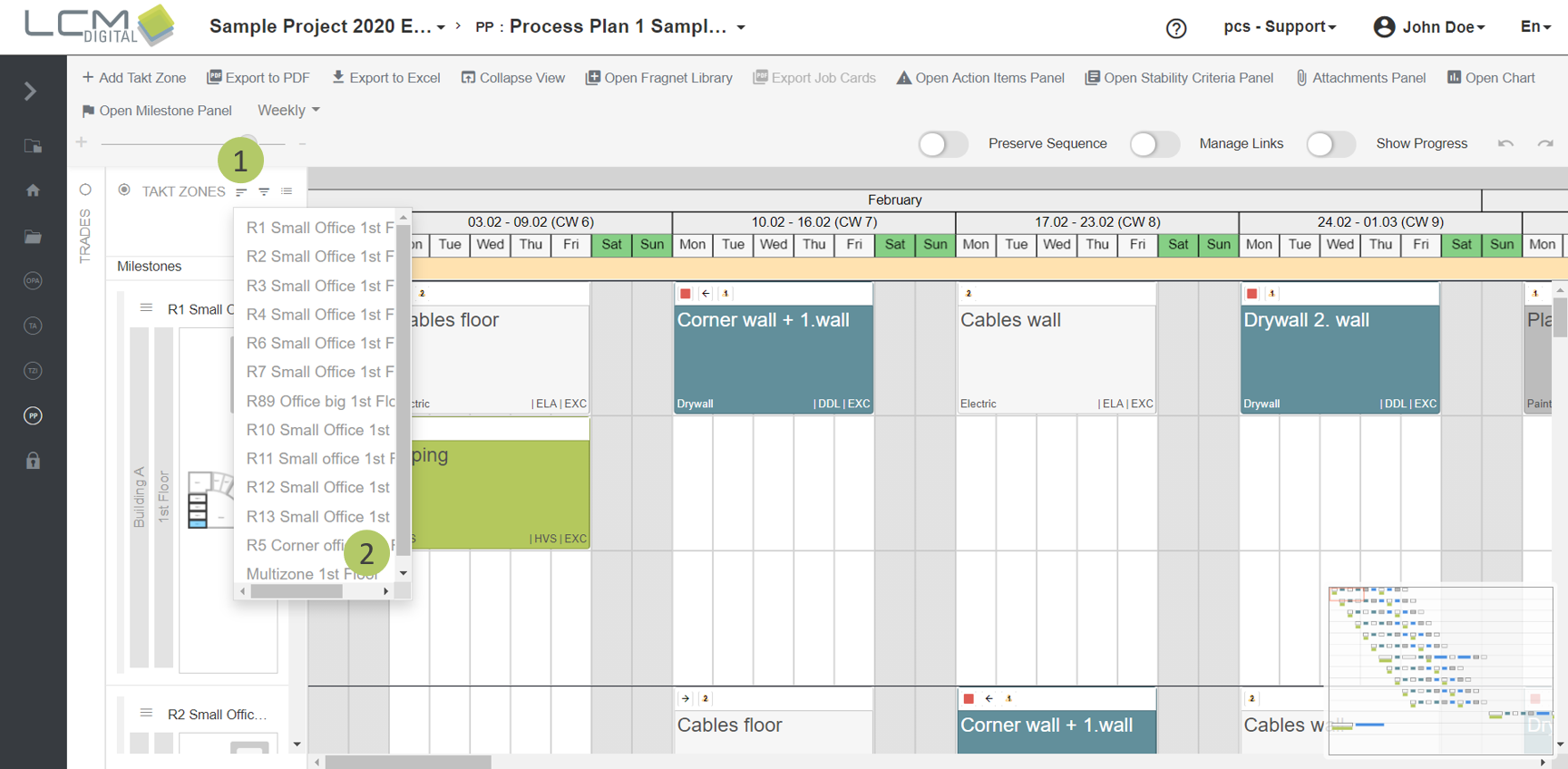Enable the Manage Links toggle
Viewport: 1568px width, 769px height.
[x=1154, y=144]
